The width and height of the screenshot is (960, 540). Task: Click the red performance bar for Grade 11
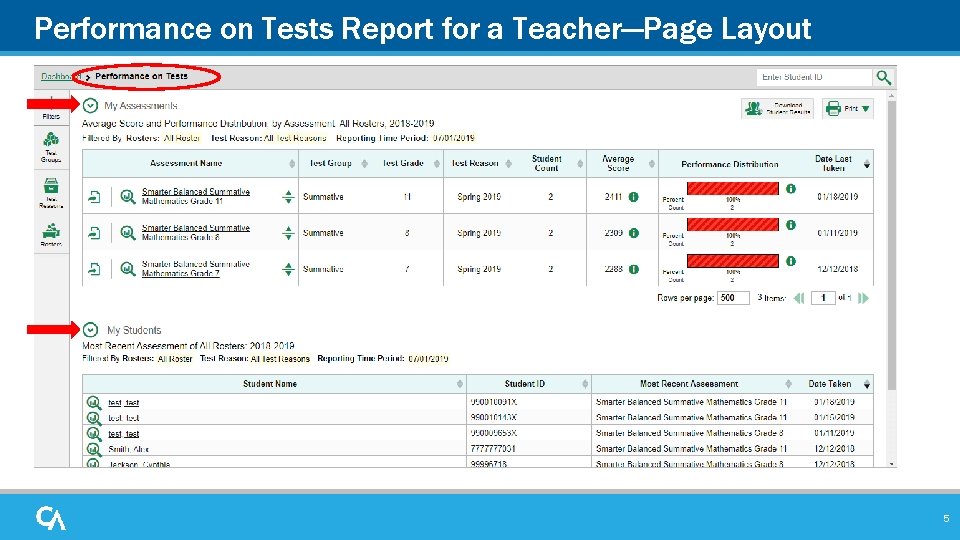click(x=733, y=189)
